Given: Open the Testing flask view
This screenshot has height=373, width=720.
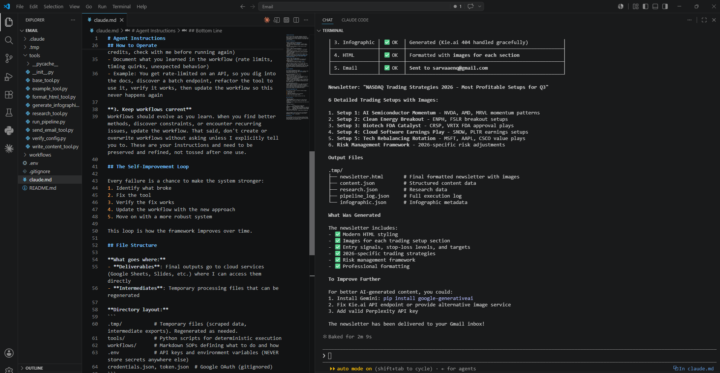Looking at the screenshot, I should coord(9,113).
